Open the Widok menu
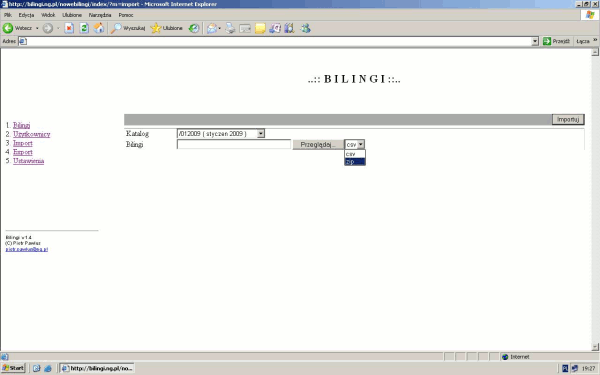Viewport: 600px width, 375px height. (48, 15)
